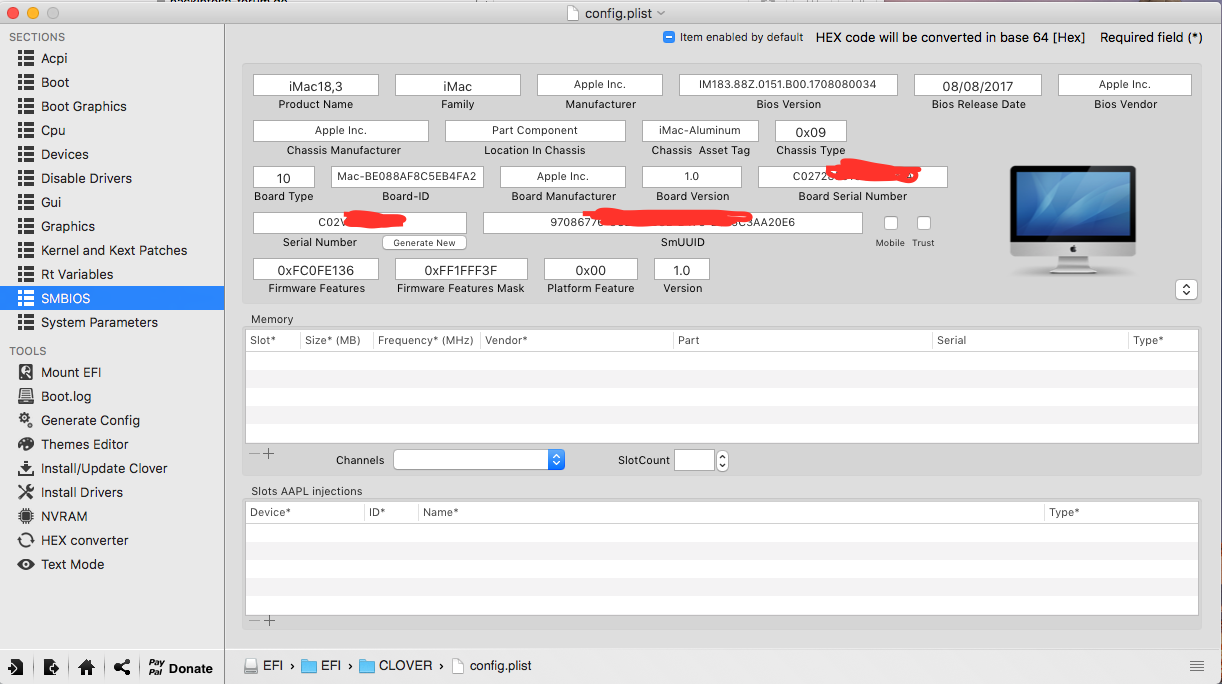Open the Install Drivers tool
Viewport: 1222px width, 684px height.
click(82, 492)
